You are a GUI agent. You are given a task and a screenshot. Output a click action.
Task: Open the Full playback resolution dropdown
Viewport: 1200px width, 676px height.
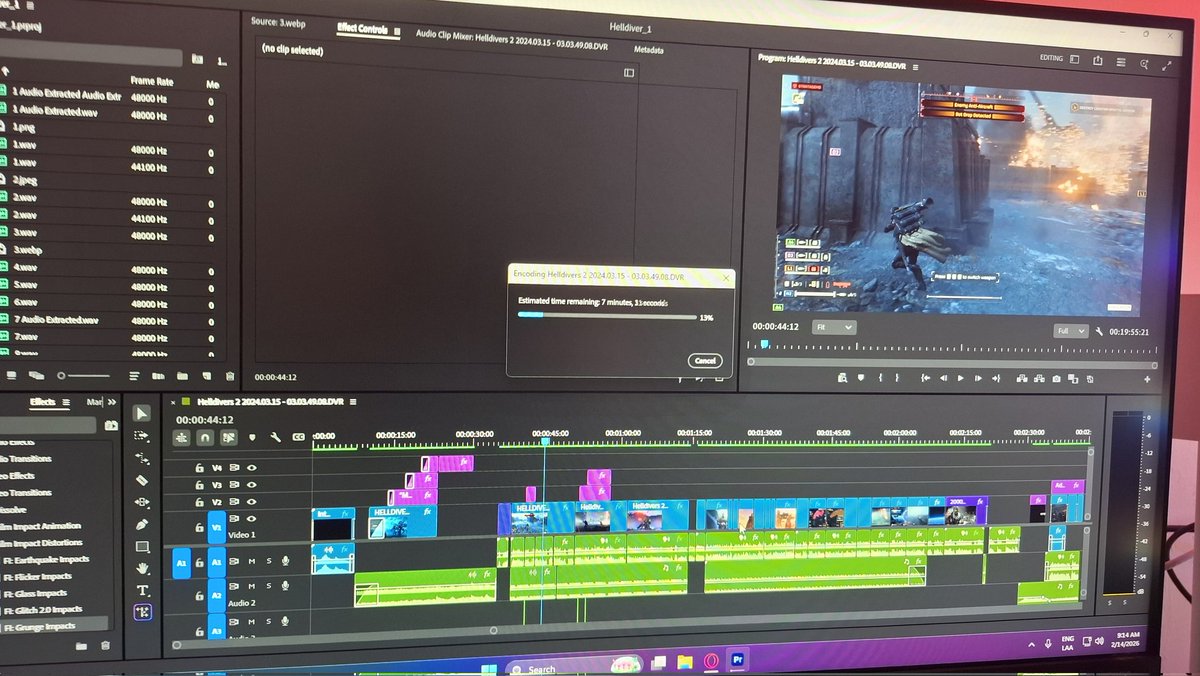pyautogui.click(x=1069, y=330)
